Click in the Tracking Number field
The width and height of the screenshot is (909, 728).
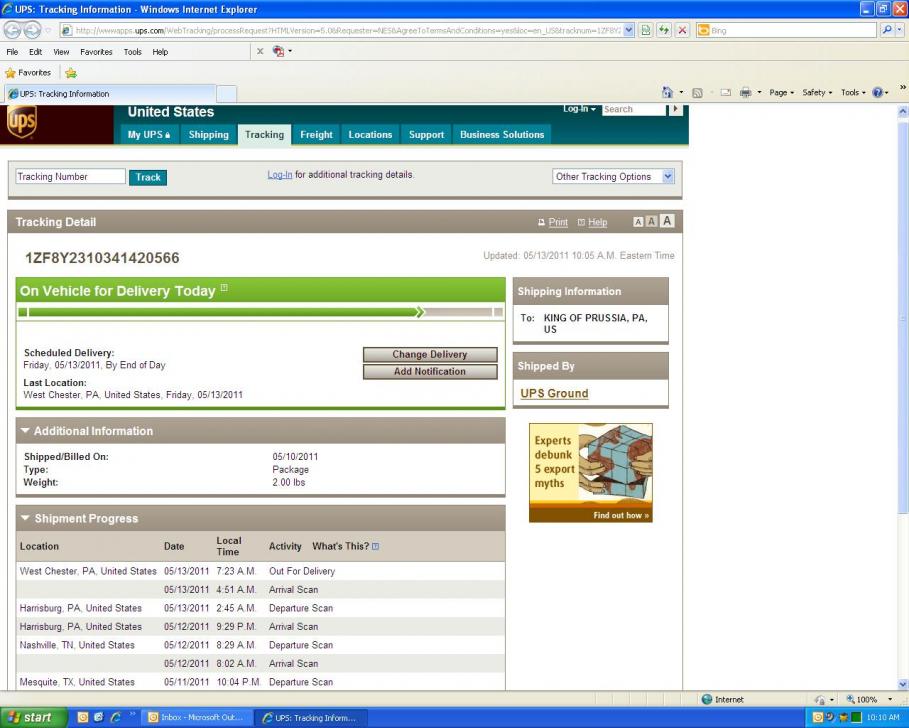70,176
